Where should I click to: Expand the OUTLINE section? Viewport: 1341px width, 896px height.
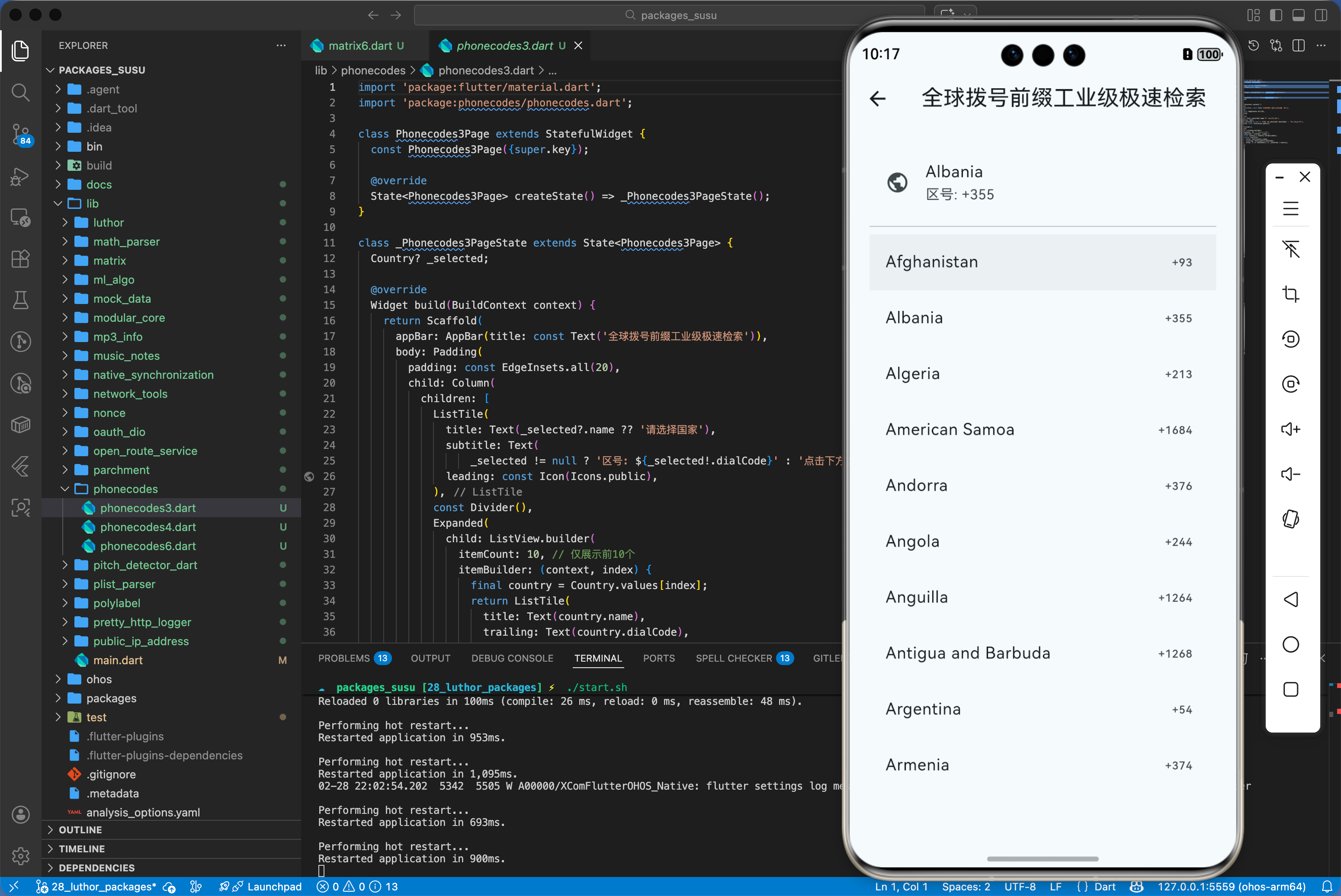[80, 830]
